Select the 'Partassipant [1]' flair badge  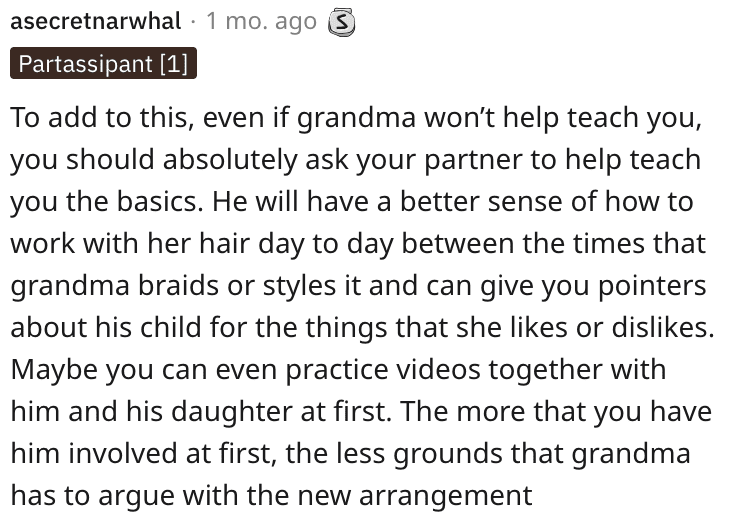pos(103,63)
